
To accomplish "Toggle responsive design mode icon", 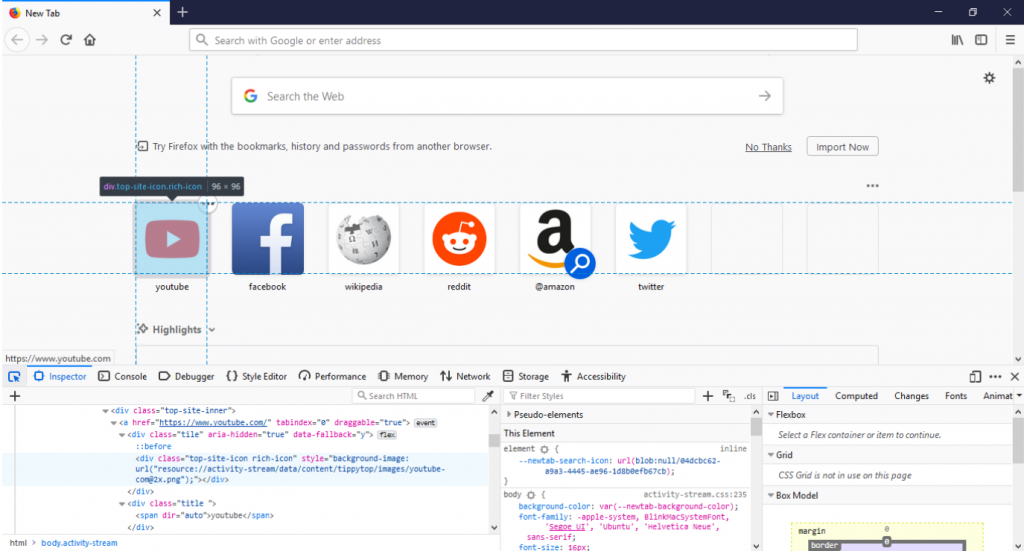I will coord(975,377).
